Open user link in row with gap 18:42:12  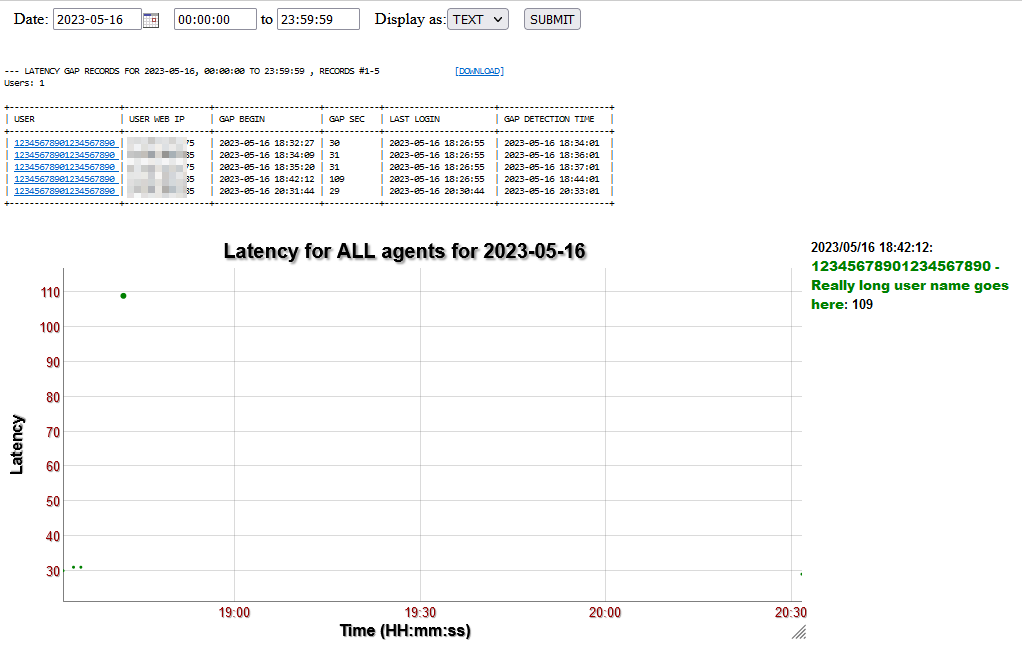click(65, 179)
